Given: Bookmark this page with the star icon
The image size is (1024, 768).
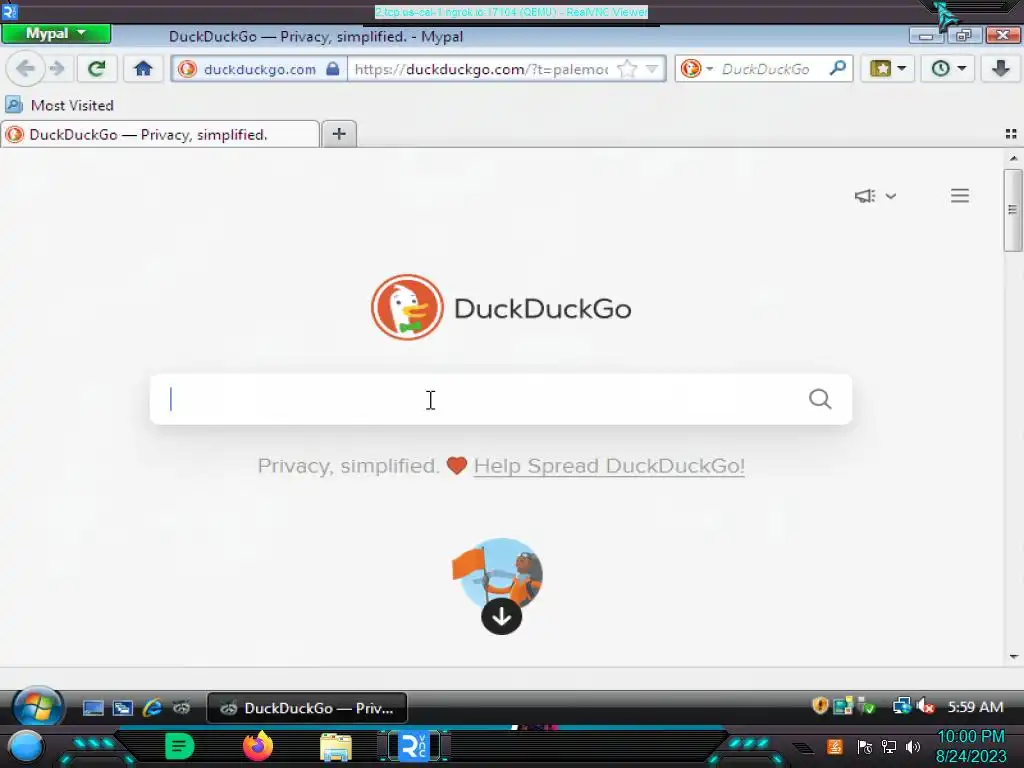Looking at the screenshot, I should (627, 69).
